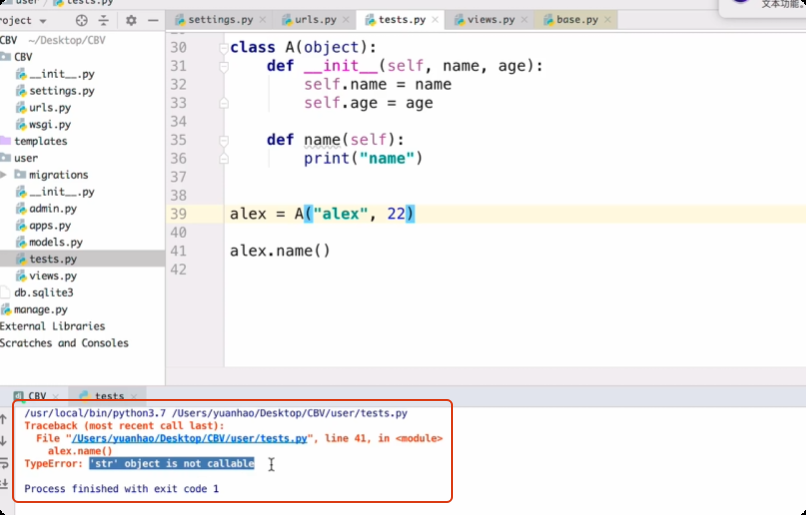Fold name method at line 35 gutter
This screenshot has width=806, height=515.
pyautogui.click(x=224, y=141)
